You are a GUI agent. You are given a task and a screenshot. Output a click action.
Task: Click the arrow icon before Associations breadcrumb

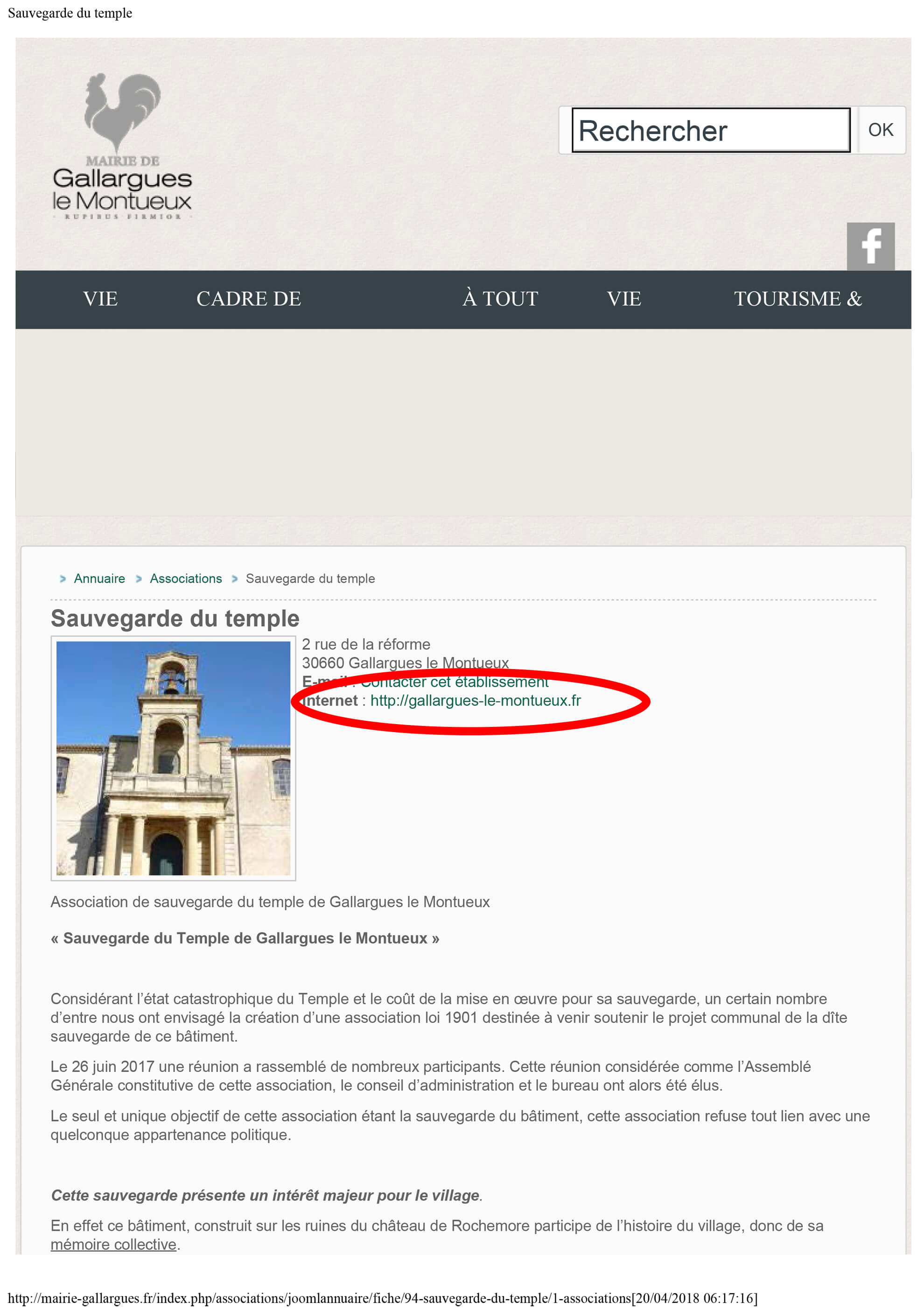tap(139, 578)
